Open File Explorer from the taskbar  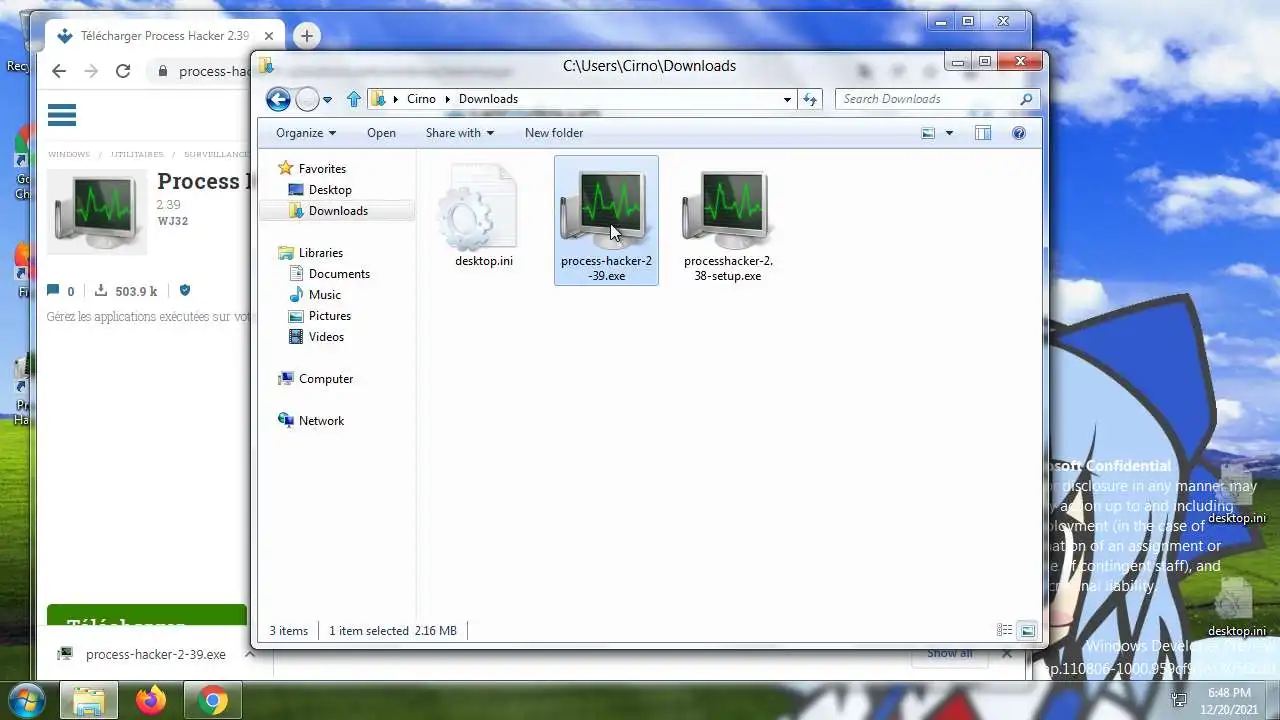pyautogui.click(x=89, y=700)
